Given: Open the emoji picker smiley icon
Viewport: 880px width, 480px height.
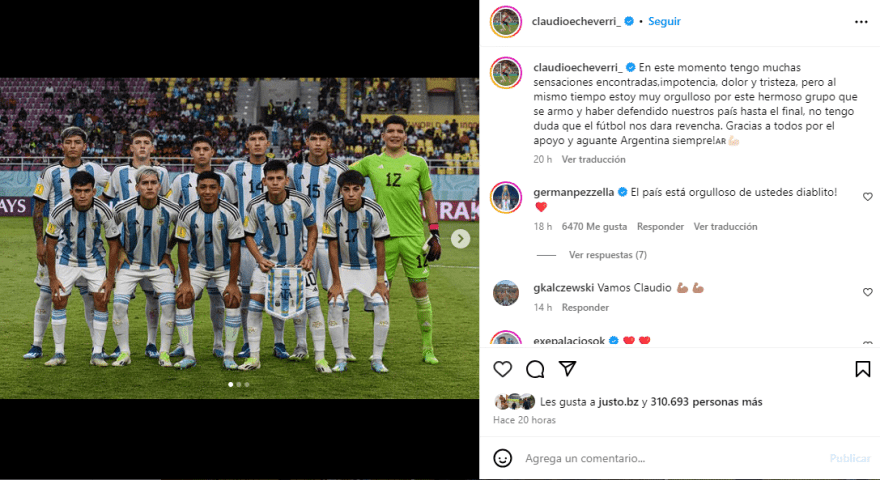Looking at the screenshot, I should (x=502, y=458).
